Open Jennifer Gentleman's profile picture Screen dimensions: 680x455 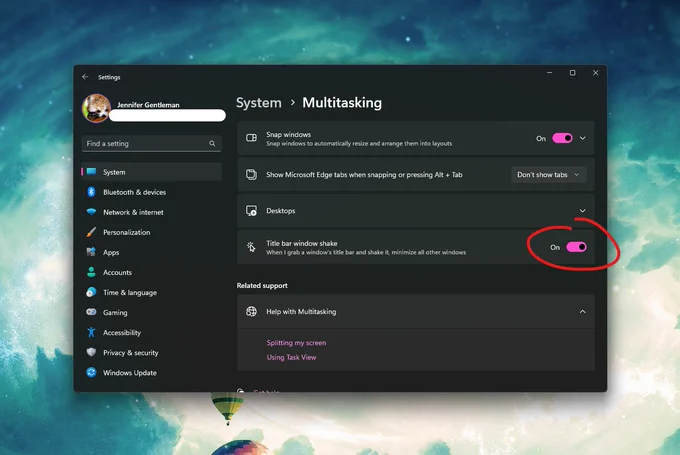(x=96, y=108)
